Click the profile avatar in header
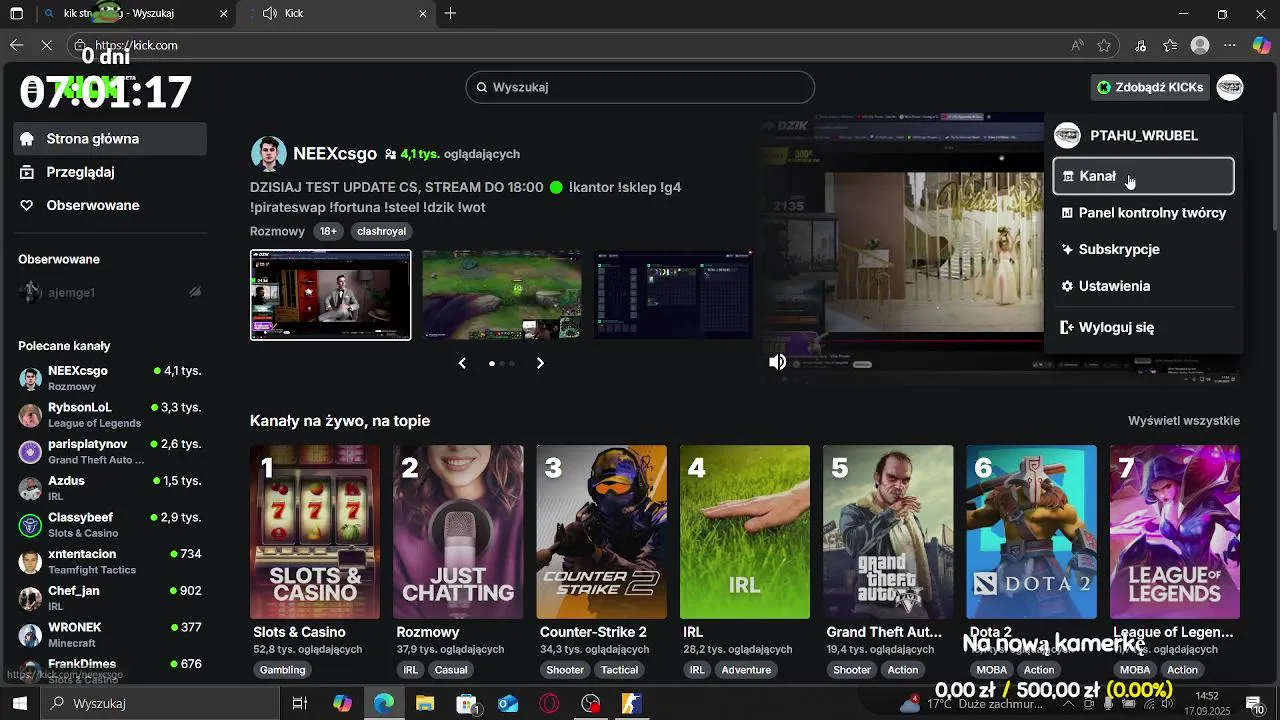 tap(1229, 87)
